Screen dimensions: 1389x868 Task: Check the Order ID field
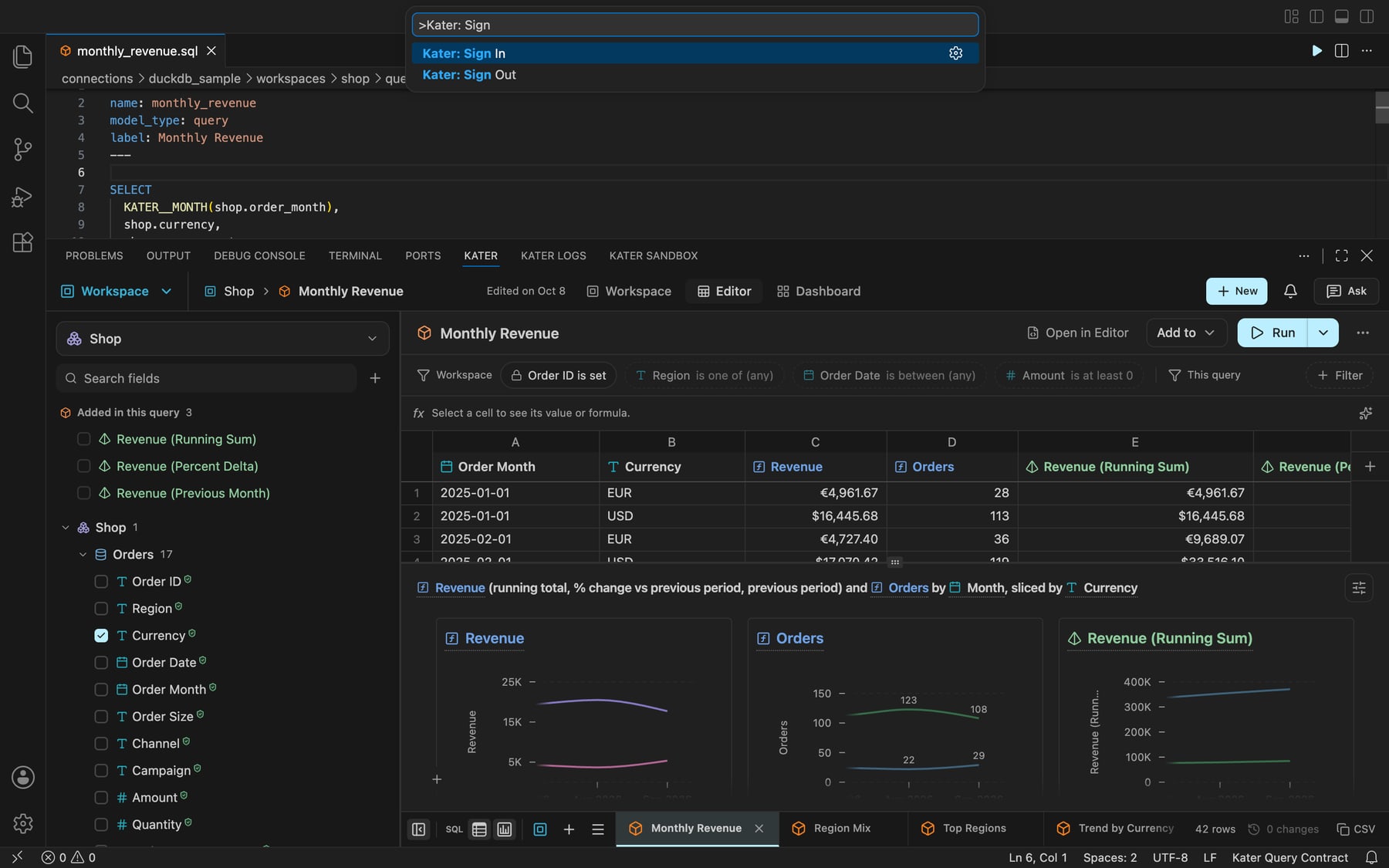(x=101, y=582)
